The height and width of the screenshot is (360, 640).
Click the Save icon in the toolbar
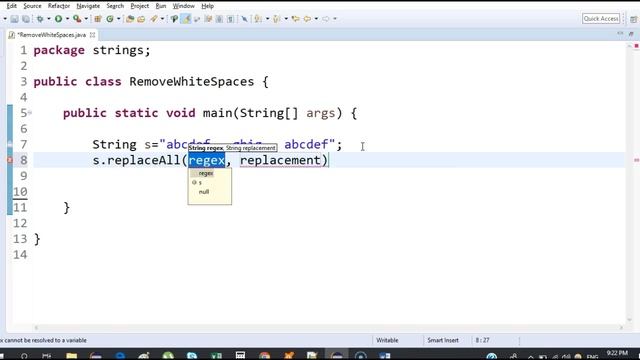tap(14, 19)
